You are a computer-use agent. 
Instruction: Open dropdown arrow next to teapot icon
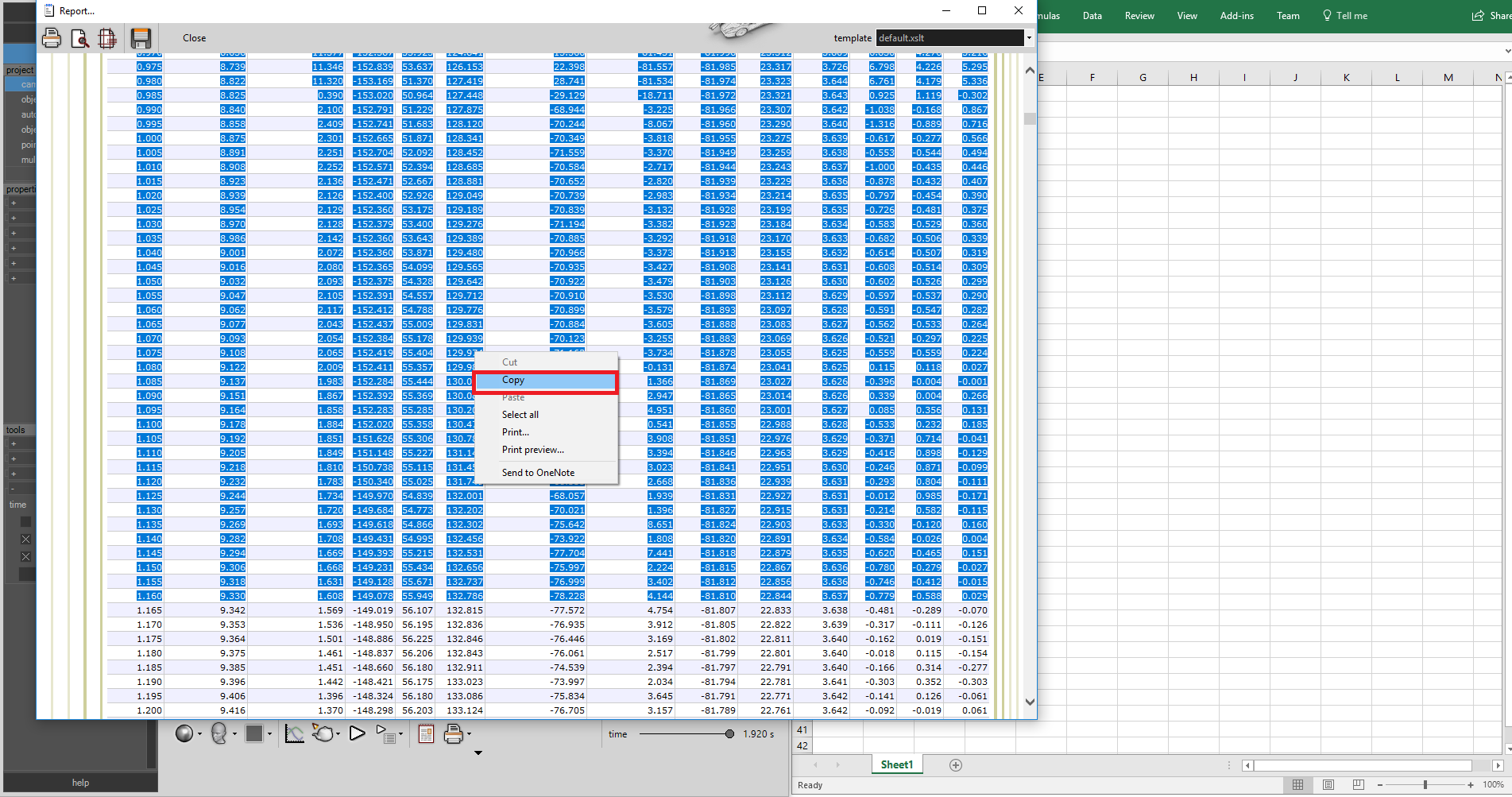pyautogui.click(x=338, y=734)
